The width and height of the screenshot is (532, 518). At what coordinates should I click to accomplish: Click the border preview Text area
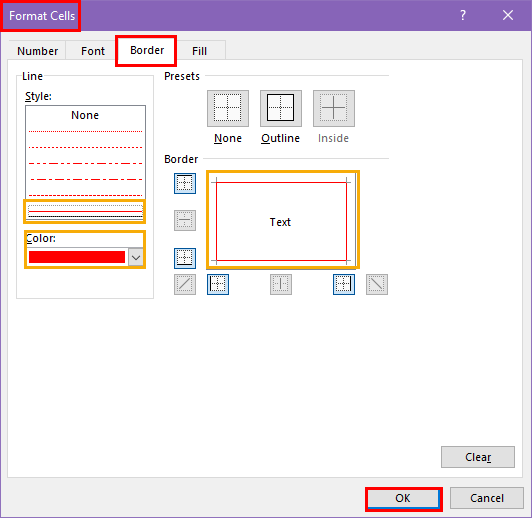(281, 222)
